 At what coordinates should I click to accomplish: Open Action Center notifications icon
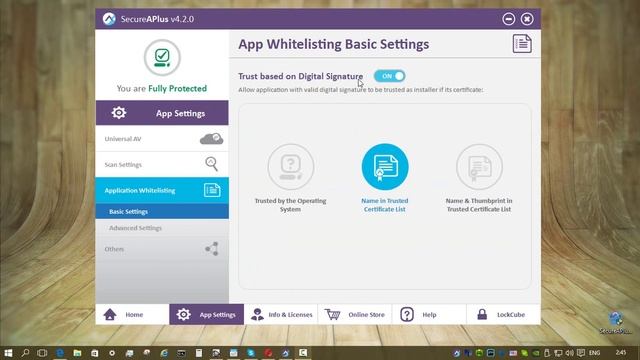click(x=581, y=353)
